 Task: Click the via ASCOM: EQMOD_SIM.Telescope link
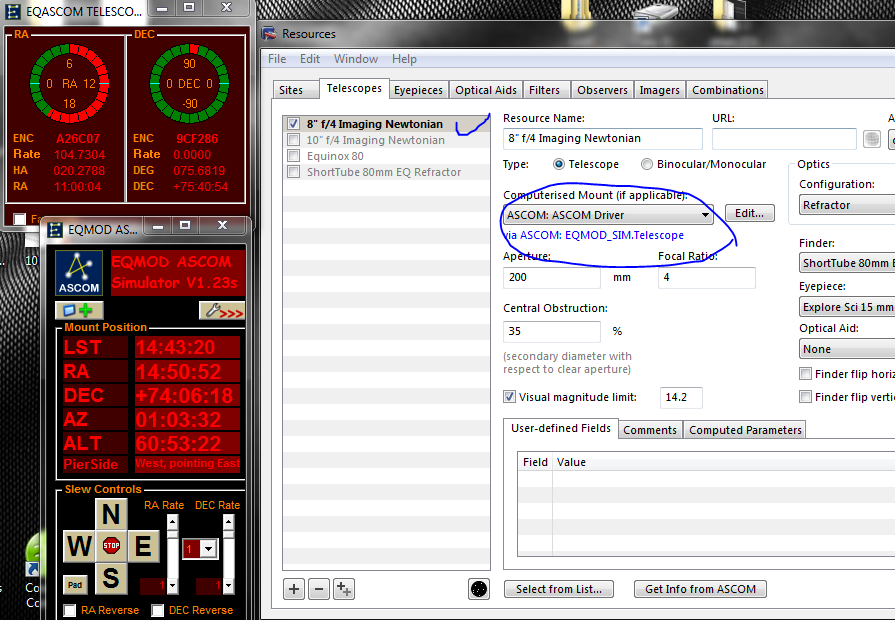pos(594,235)
